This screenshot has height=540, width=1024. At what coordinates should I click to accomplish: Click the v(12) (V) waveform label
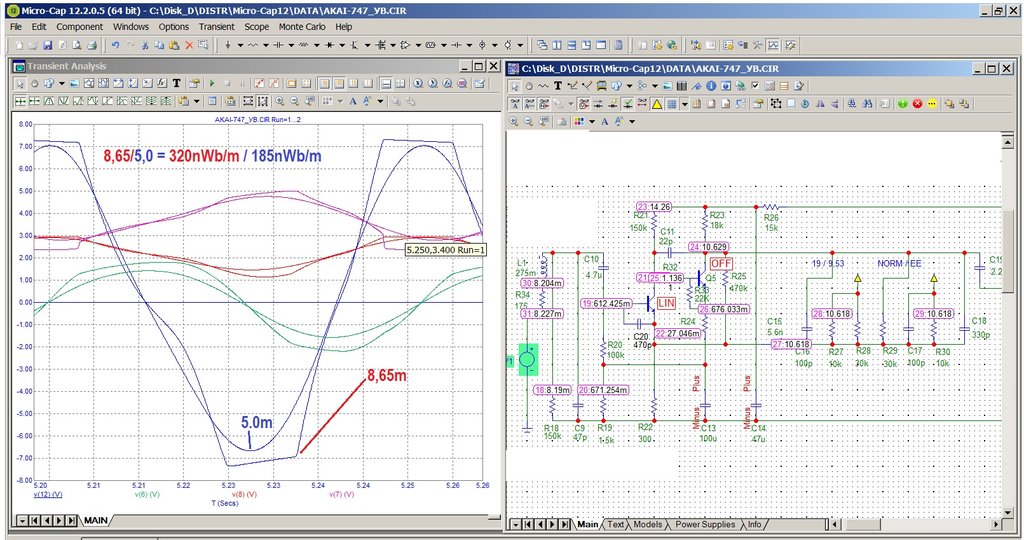click(48, 494)
